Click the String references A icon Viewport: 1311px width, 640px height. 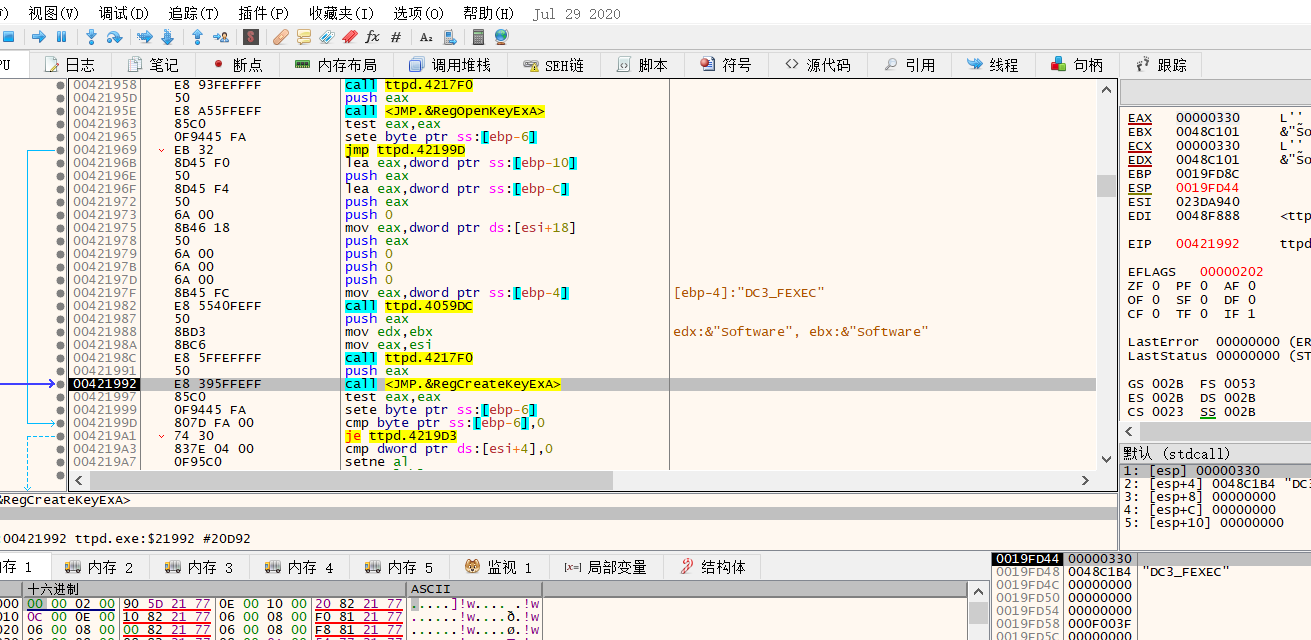[426, 37]
